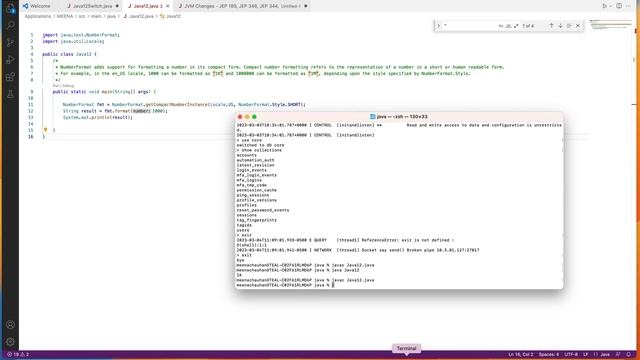Click 'show collections' command in terminal
Image resolution: width=640 pixels, height=360 pixels.
261,150
